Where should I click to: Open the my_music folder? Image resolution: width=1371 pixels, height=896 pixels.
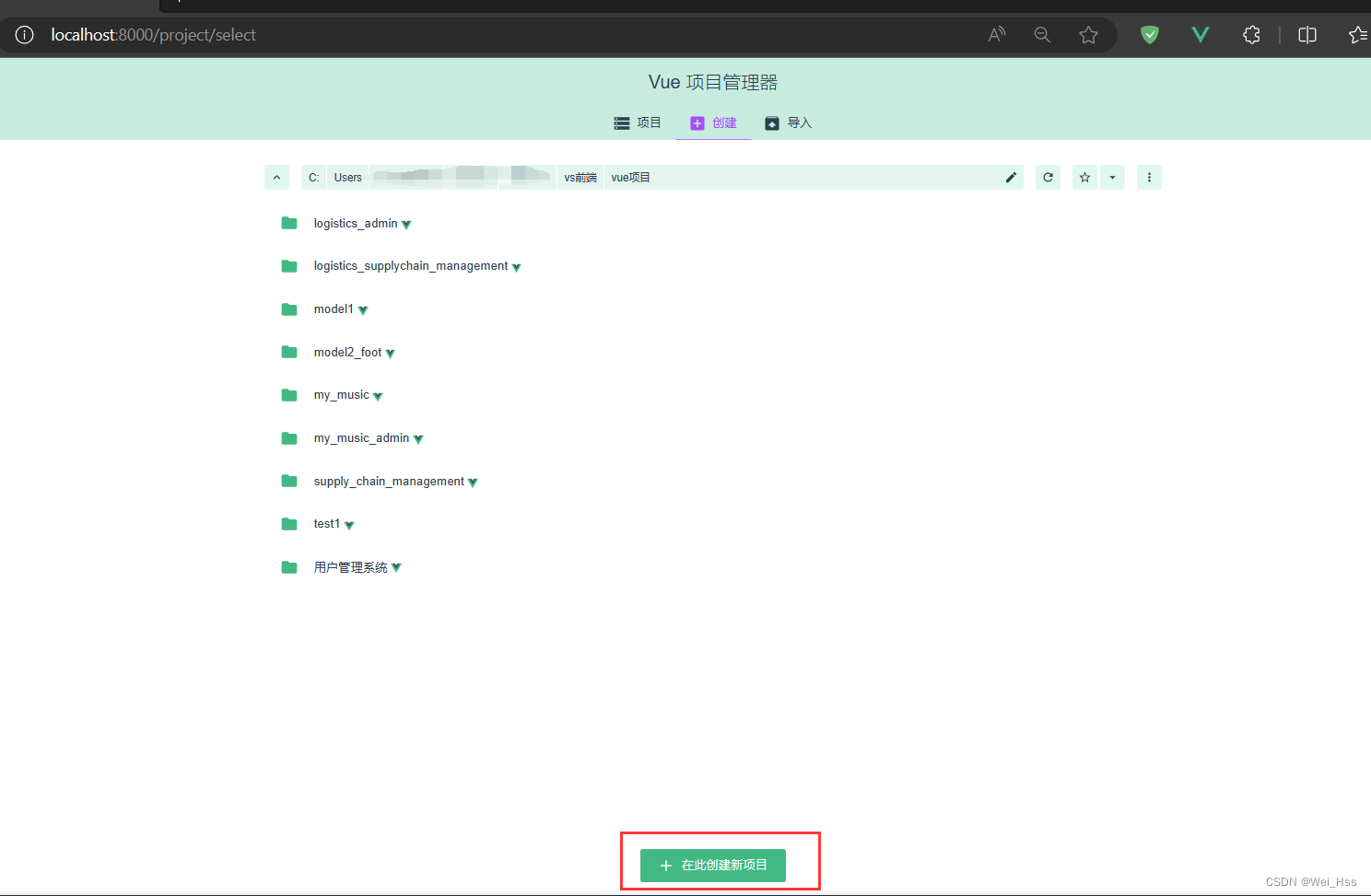pyautogui.click(x=341, y=395)
